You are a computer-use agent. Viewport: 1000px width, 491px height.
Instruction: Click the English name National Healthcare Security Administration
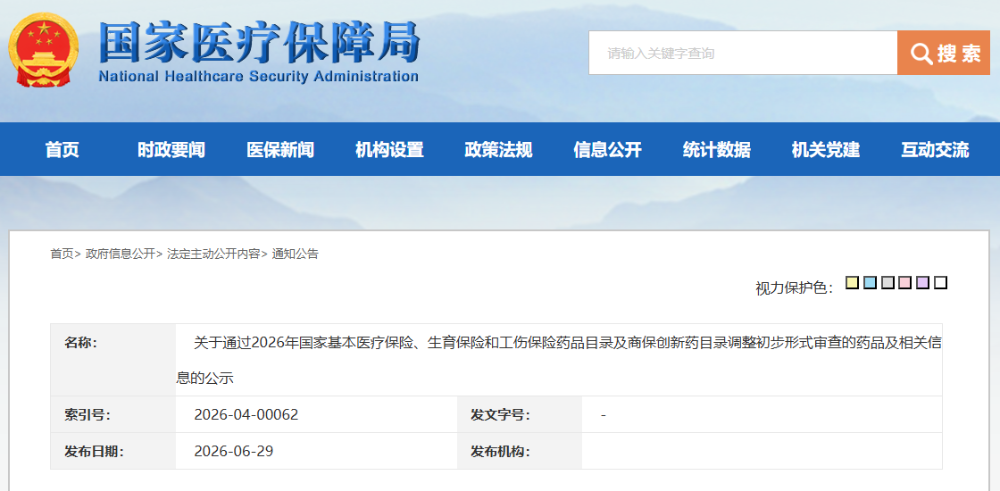tap(259, 77)
